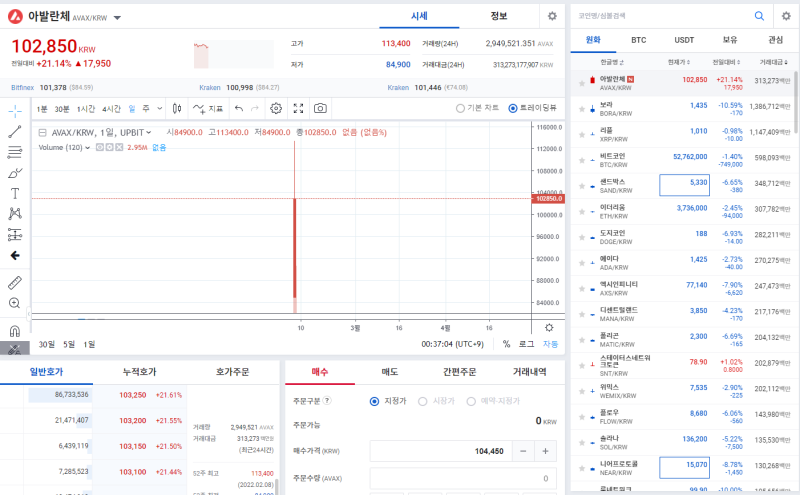Sort the coin list by 현재가

coord(679,62)
